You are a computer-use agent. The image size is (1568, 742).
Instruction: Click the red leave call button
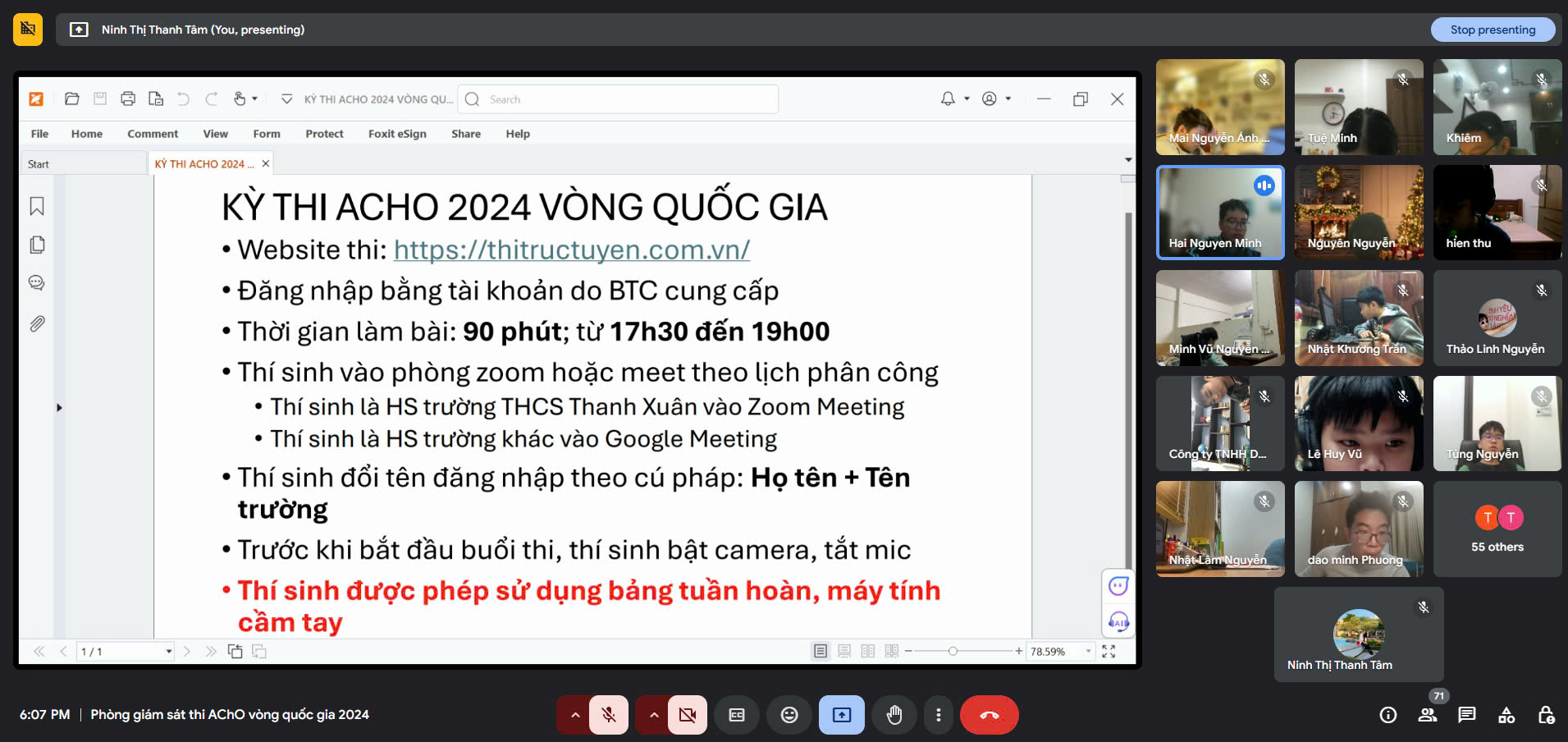click(x=989, y=715)
